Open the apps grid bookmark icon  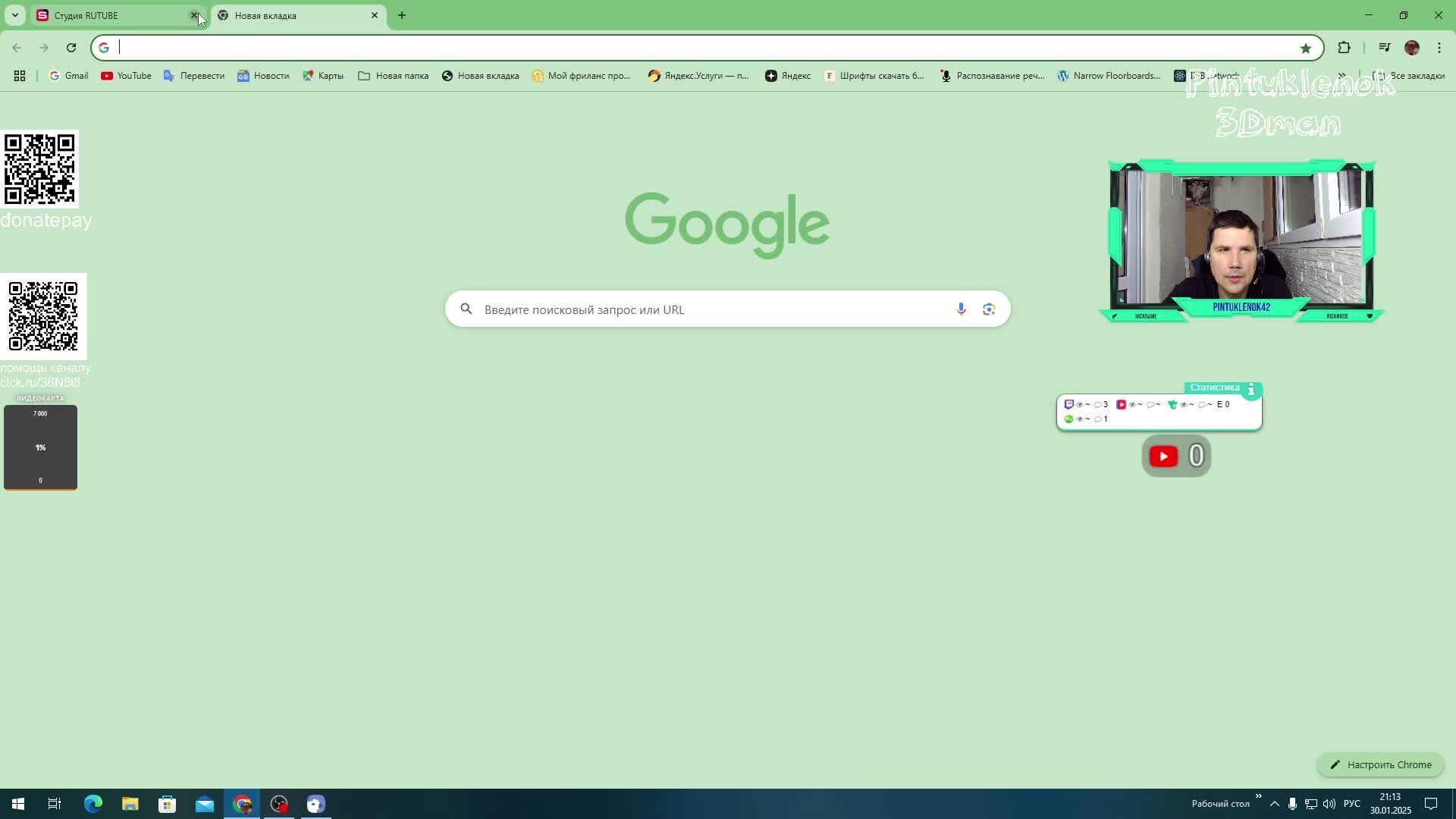tap(20, 76)
